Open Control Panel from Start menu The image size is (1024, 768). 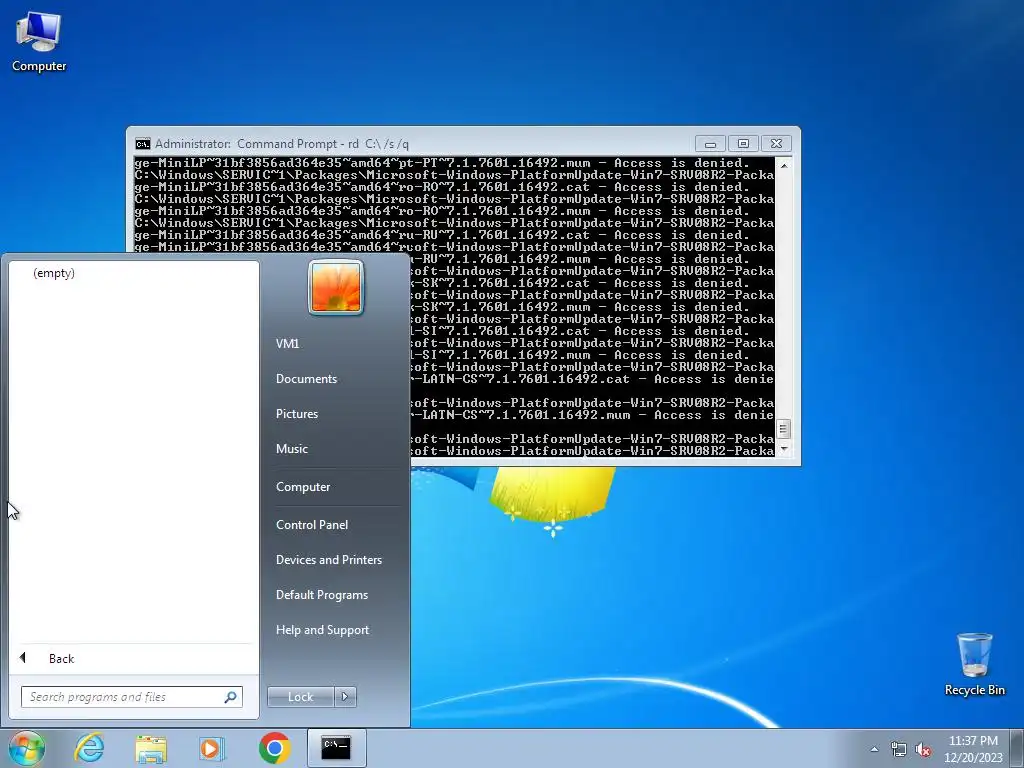click(x=312, y=524)
